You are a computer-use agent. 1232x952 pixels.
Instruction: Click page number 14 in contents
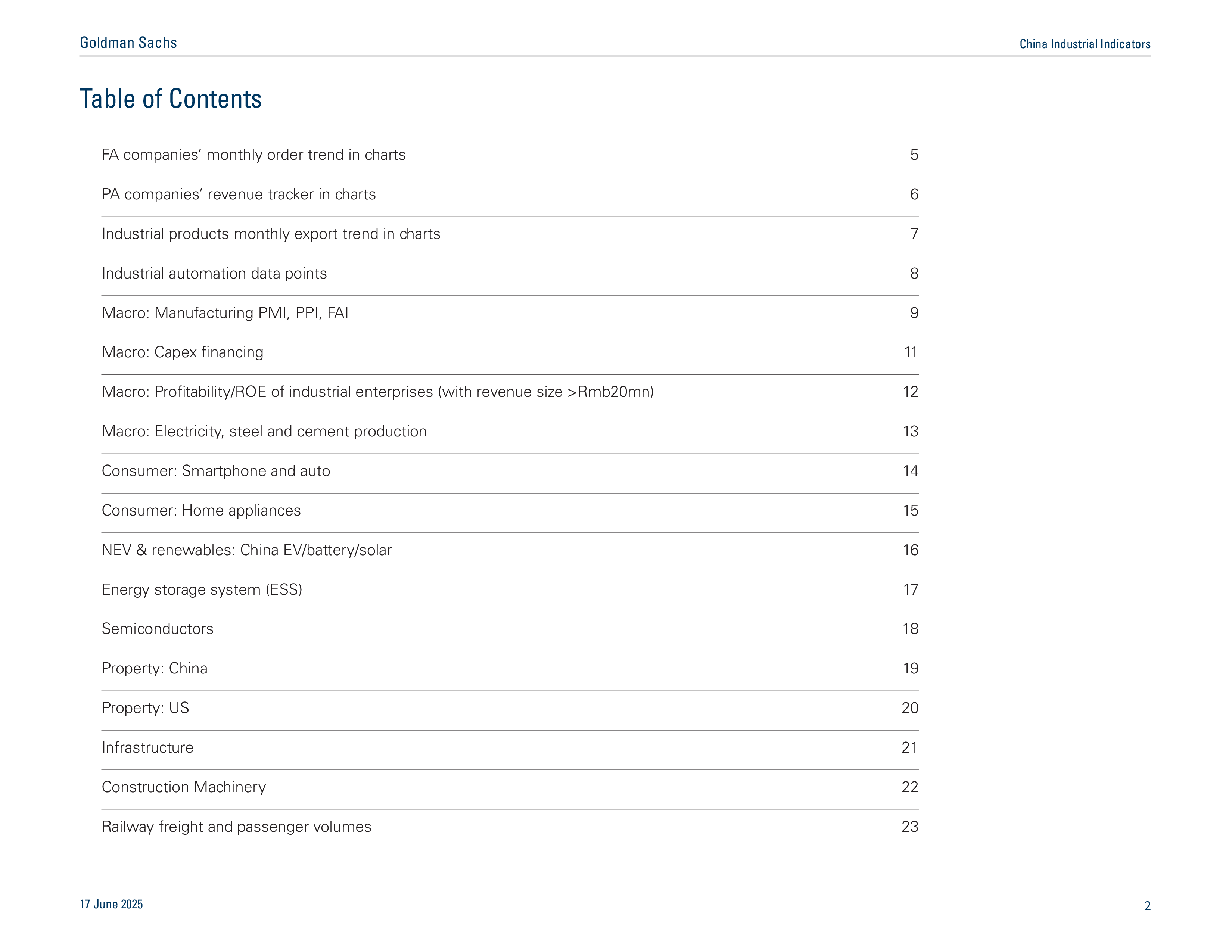point(911,470)
